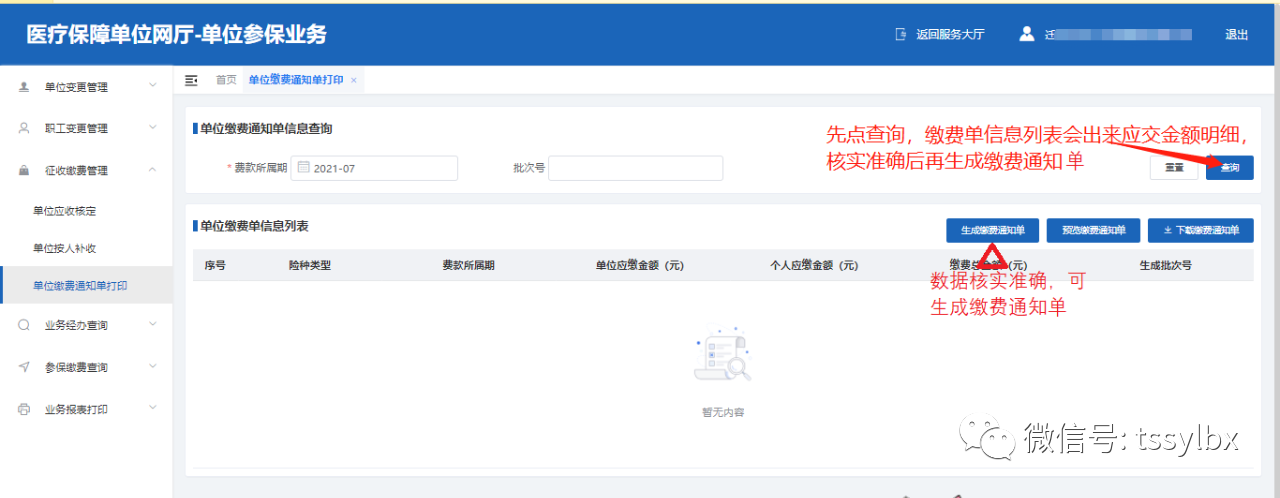
Task: Click the 查询 button
Action: 1229,168
